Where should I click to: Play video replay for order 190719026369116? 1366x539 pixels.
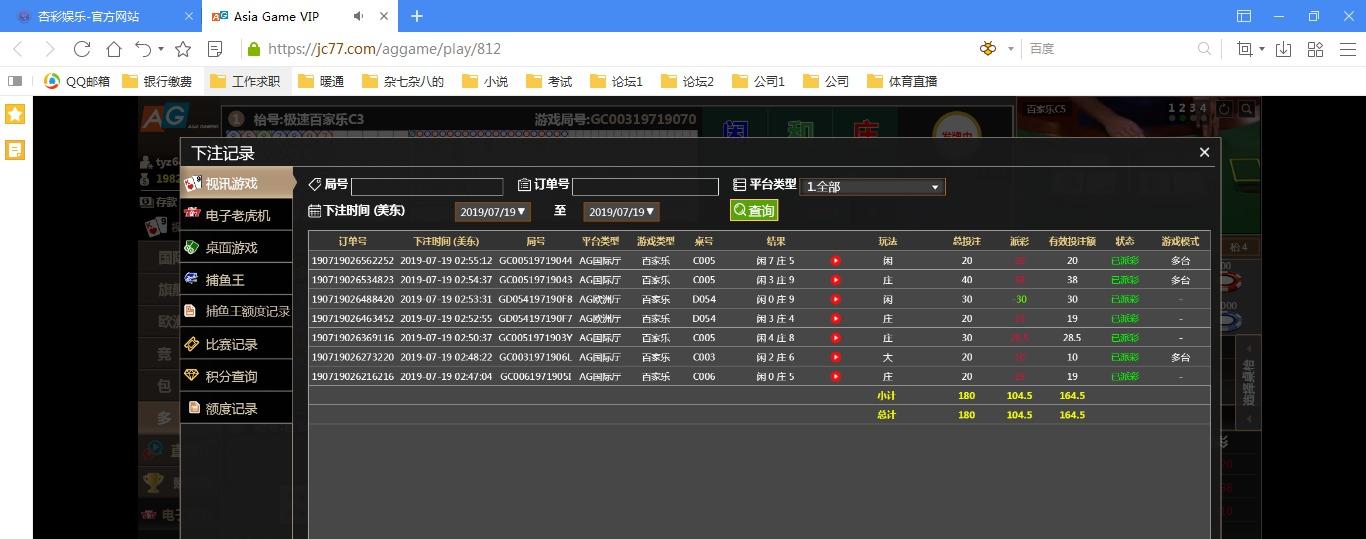[836, 338]
